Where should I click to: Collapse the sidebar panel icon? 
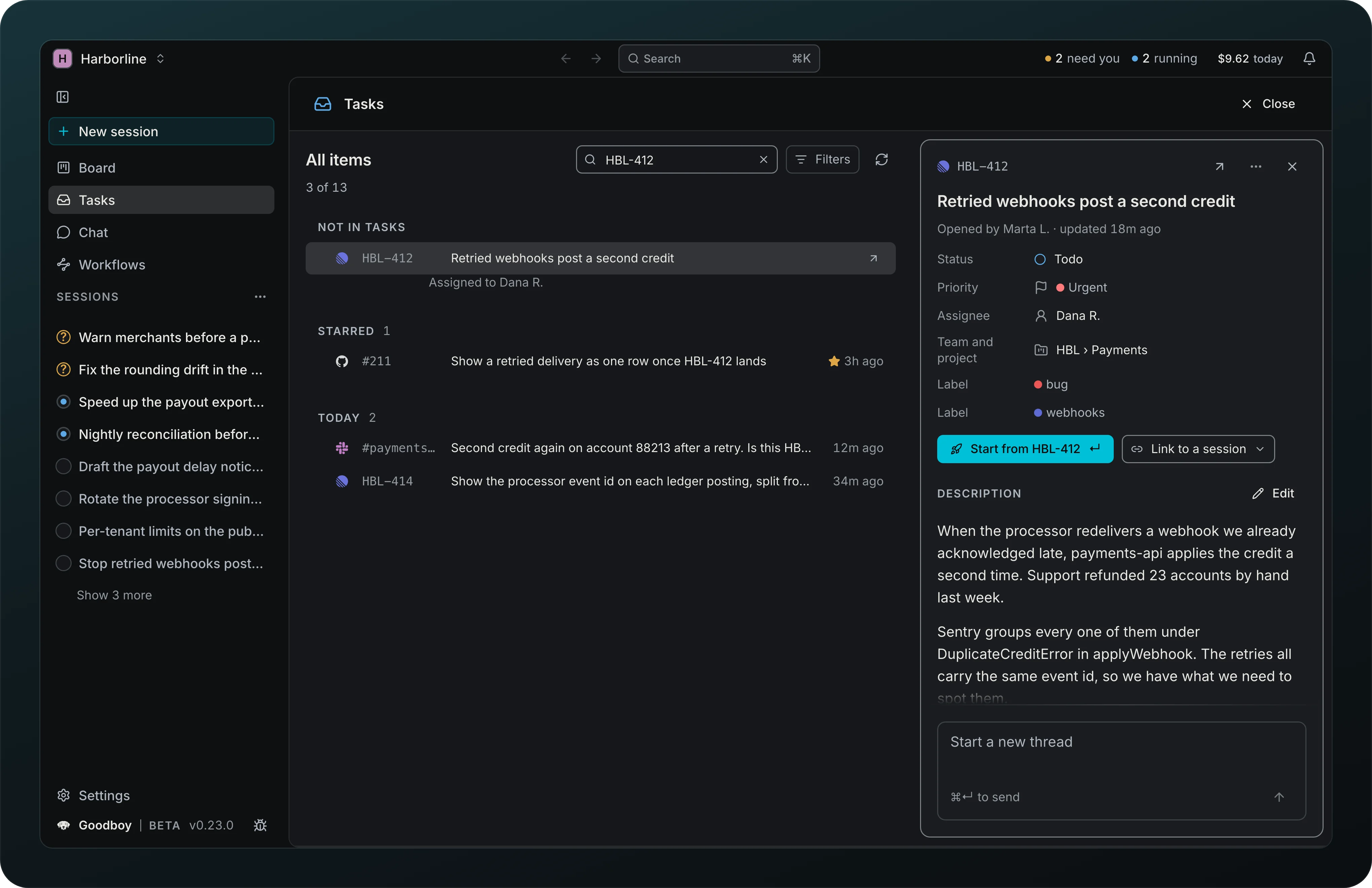pyautogui.click(x=62, y=97)
